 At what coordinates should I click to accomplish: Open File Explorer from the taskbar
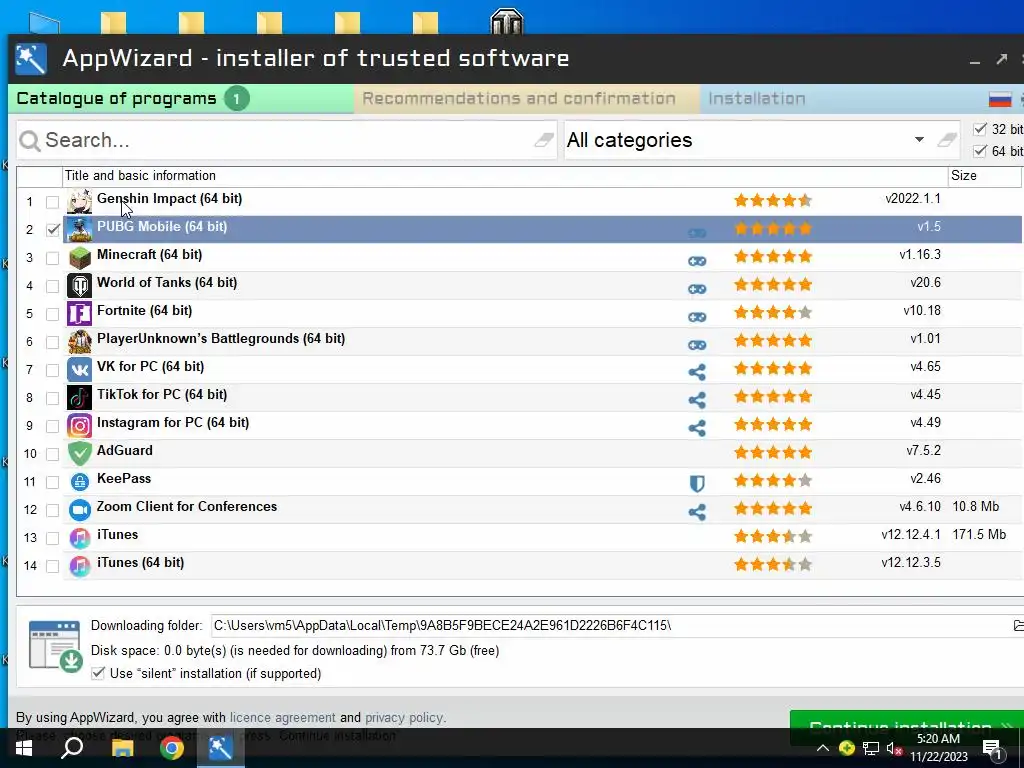[x=122, y=748]
